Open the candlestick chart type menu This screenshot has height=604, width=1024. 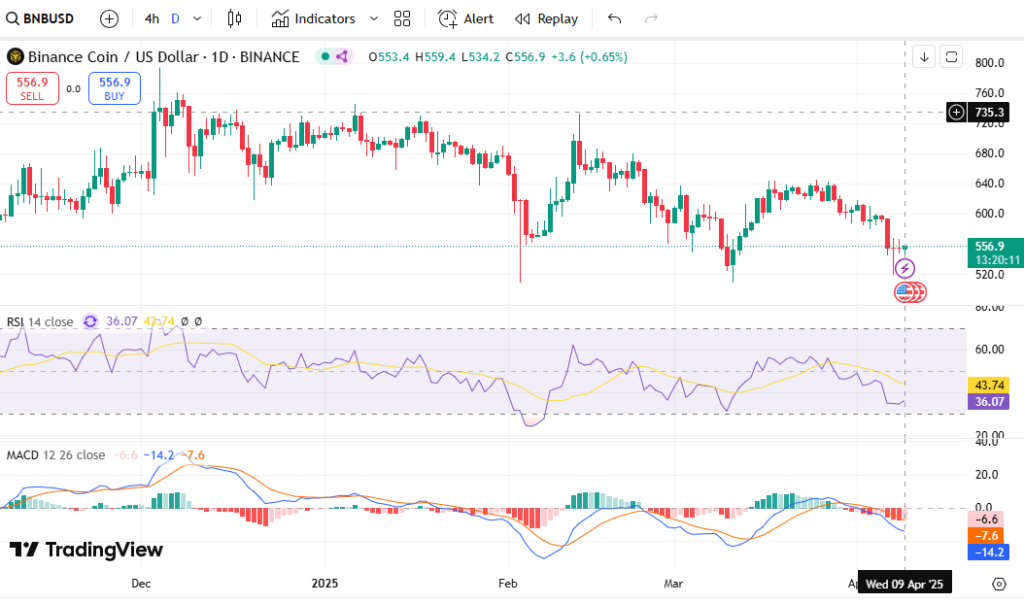[234, 19]
